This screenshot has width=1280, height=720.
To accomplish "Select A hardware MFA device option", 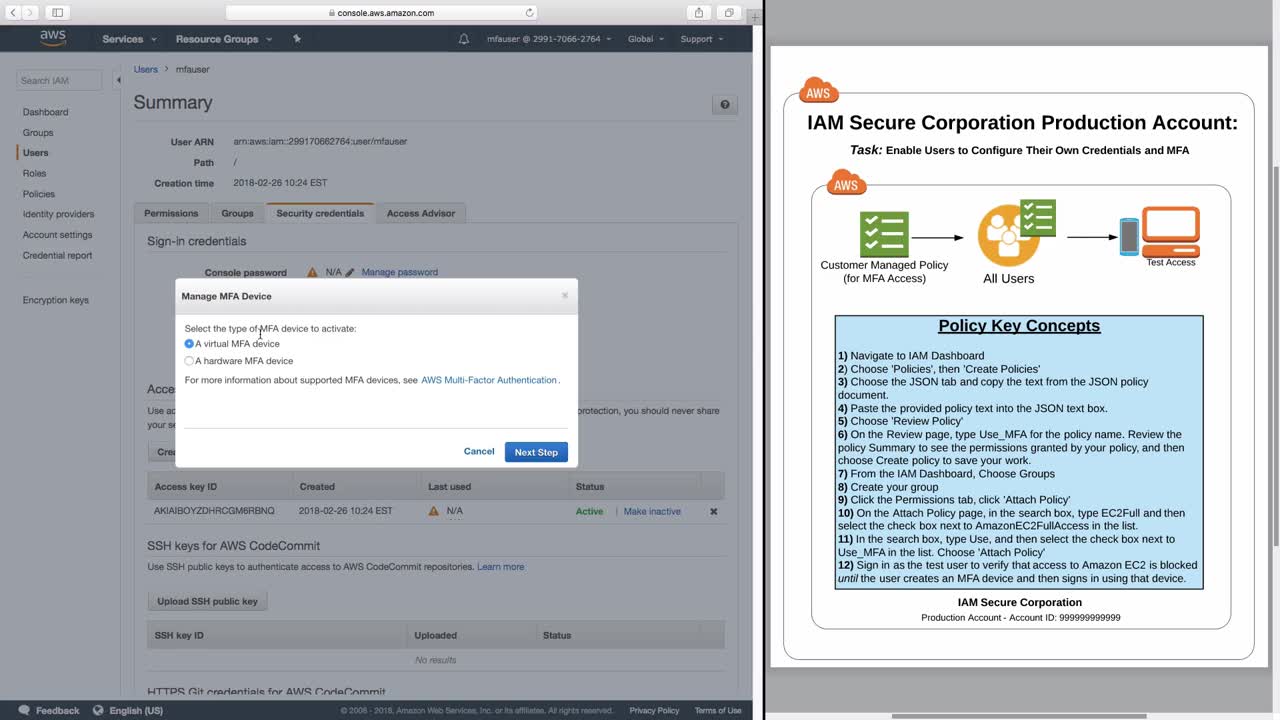I will [189, 361].
